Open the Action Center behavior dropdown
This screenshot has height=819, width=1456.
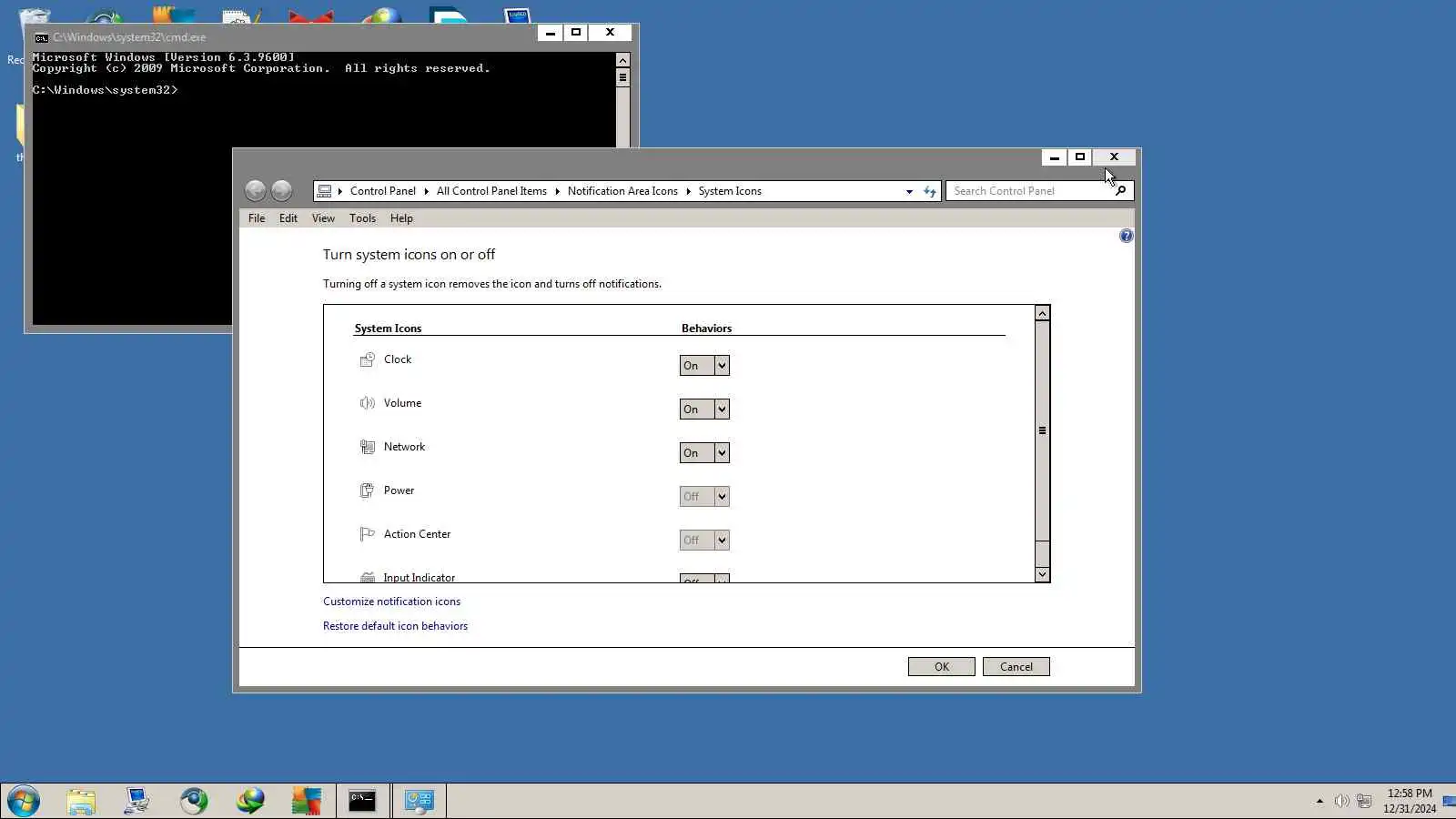(704, 541)
